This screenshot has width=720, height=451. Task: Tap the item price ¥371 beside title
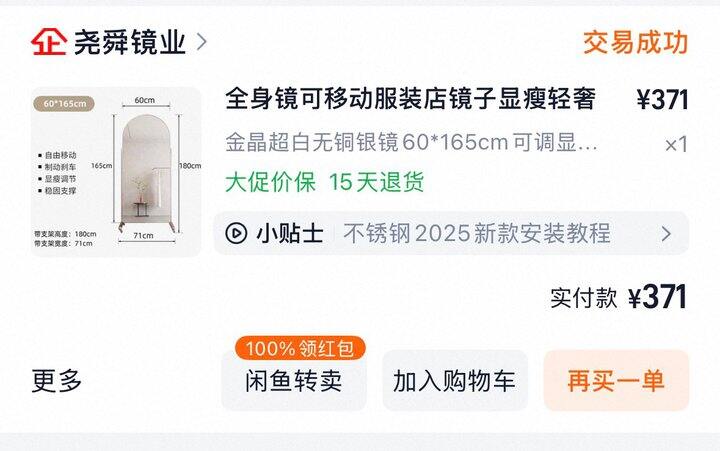tap(662, 100)
